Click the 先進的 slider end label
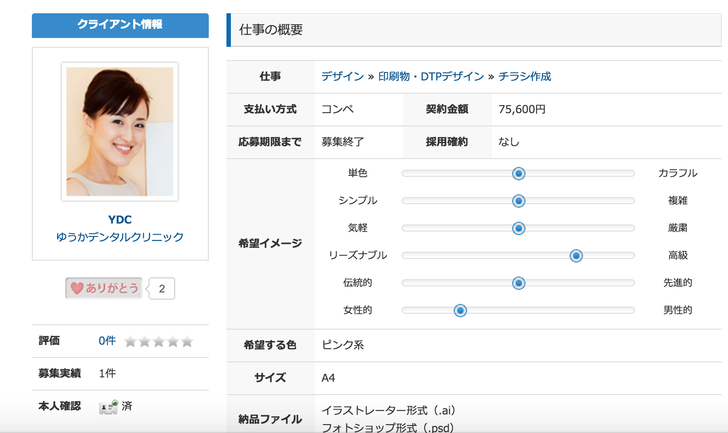The image size is (728, 433). click(x=678, y=283)
